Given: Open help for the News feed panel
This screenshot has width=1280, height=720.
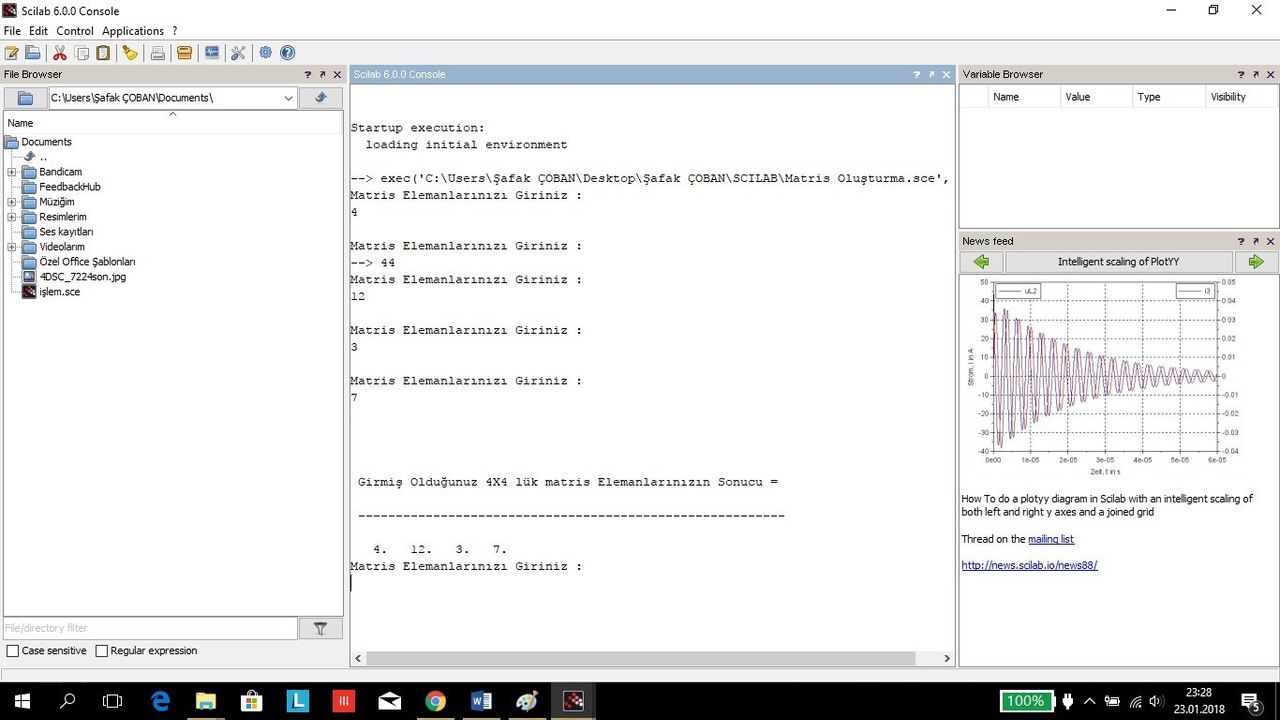Looking at the screenshot, I should click(1241, 241).
